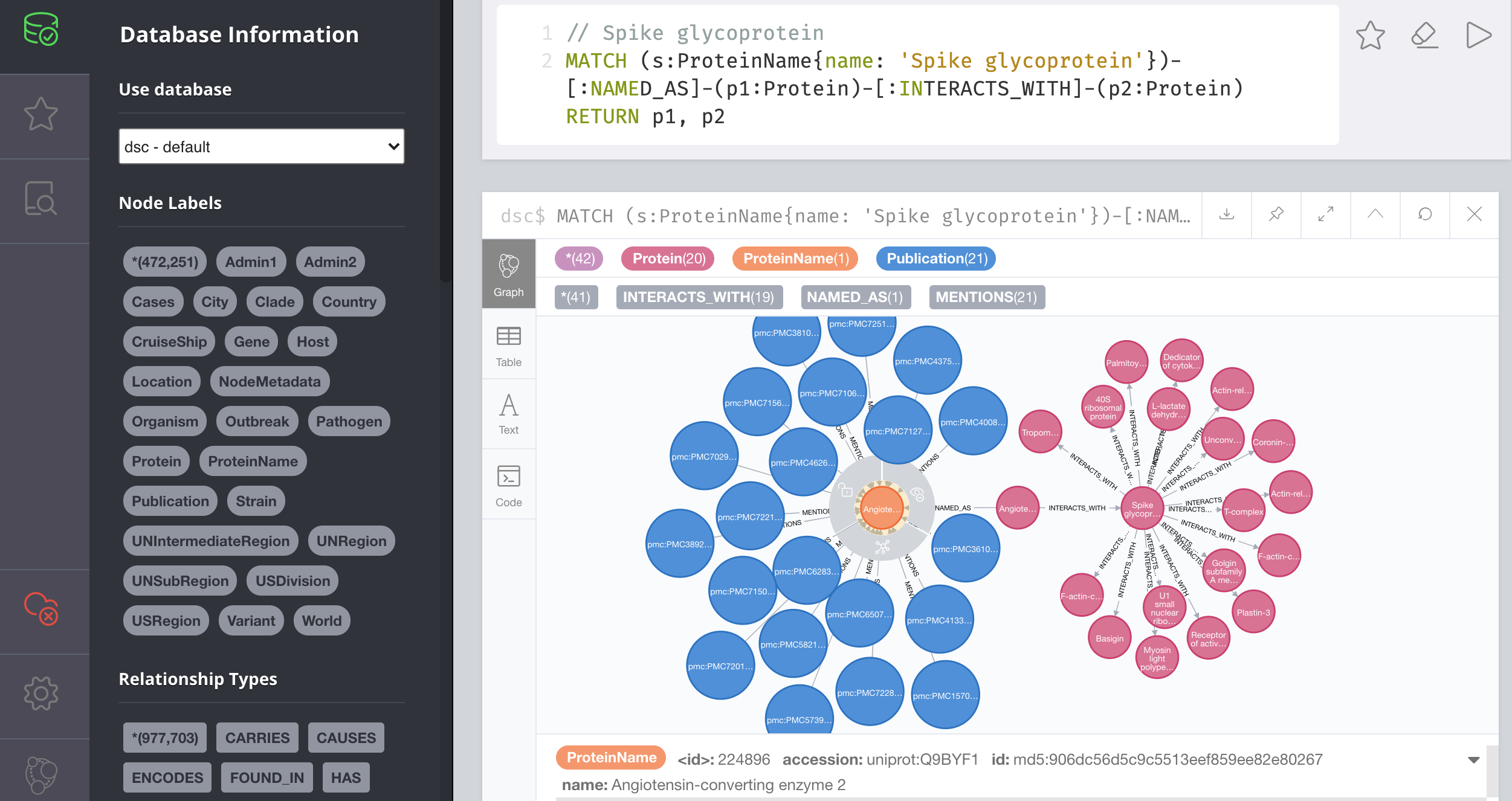Collapse the result frame with the chevron
This screenshot has height=801, width=1512.
pyautogui.click(x=1375, y=214)
